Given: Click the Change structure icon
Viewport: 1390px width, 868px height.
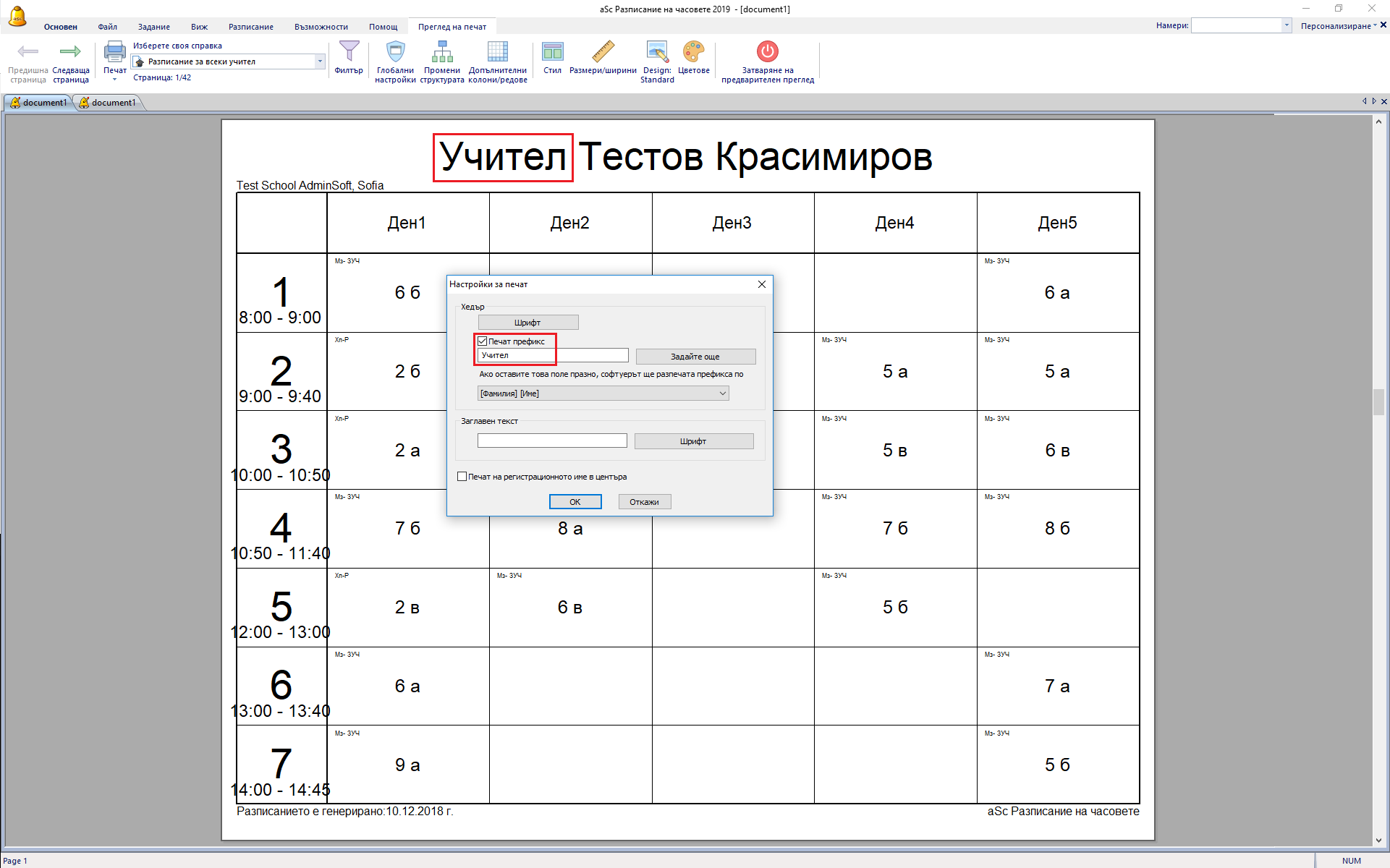Looking at the screenshot, I should [441, 52].
